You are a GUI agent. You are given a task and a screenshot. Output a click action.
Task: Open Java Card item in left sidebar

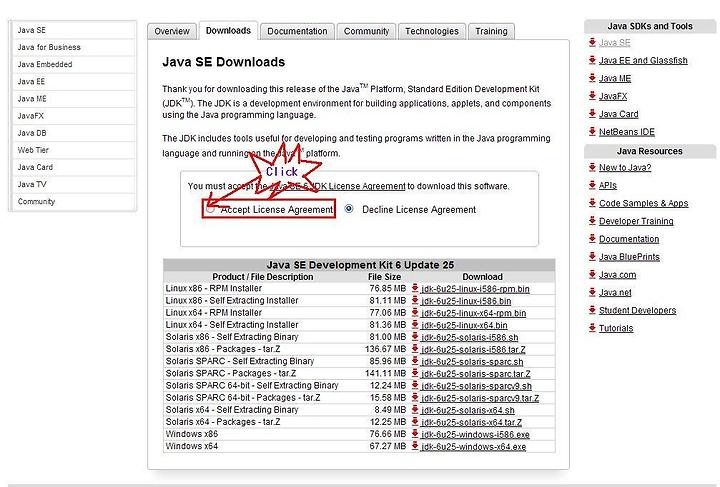pyautogui.click(x=74, y=167)
